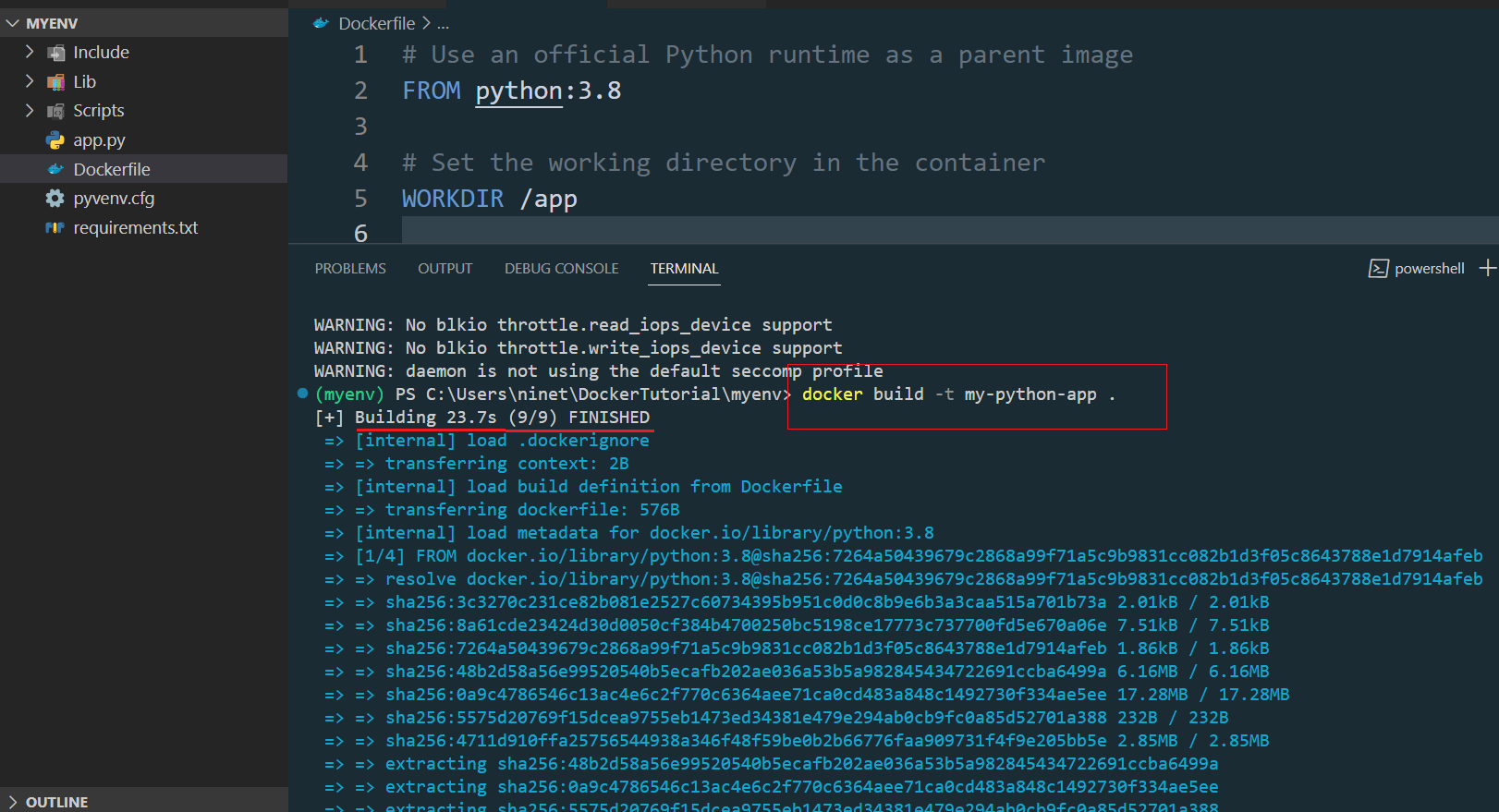
Task: Click the sha256:0a9c4786 line with 17.28MB
Action: coord(807,695)
